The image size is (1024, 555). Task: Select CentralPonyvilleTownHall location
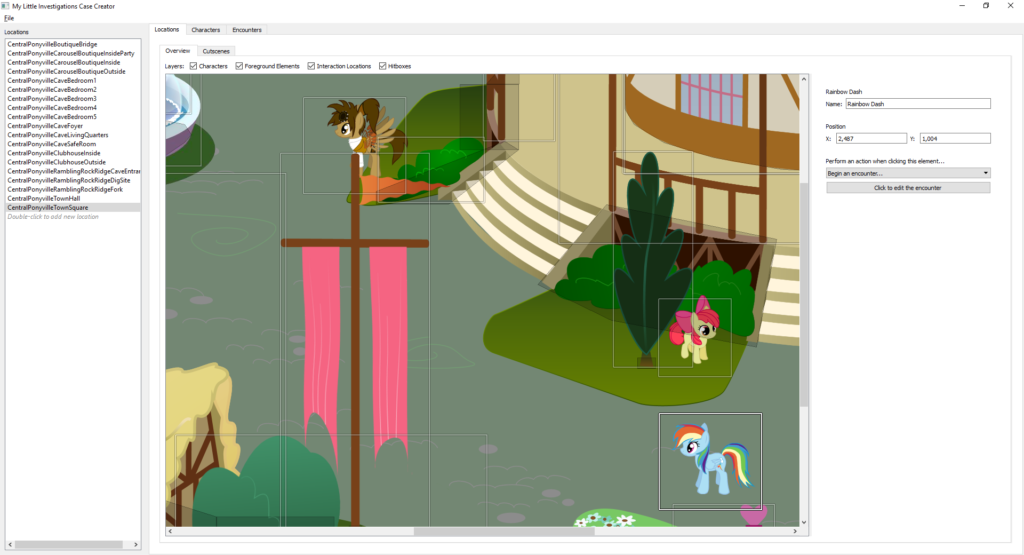point(44,198)
